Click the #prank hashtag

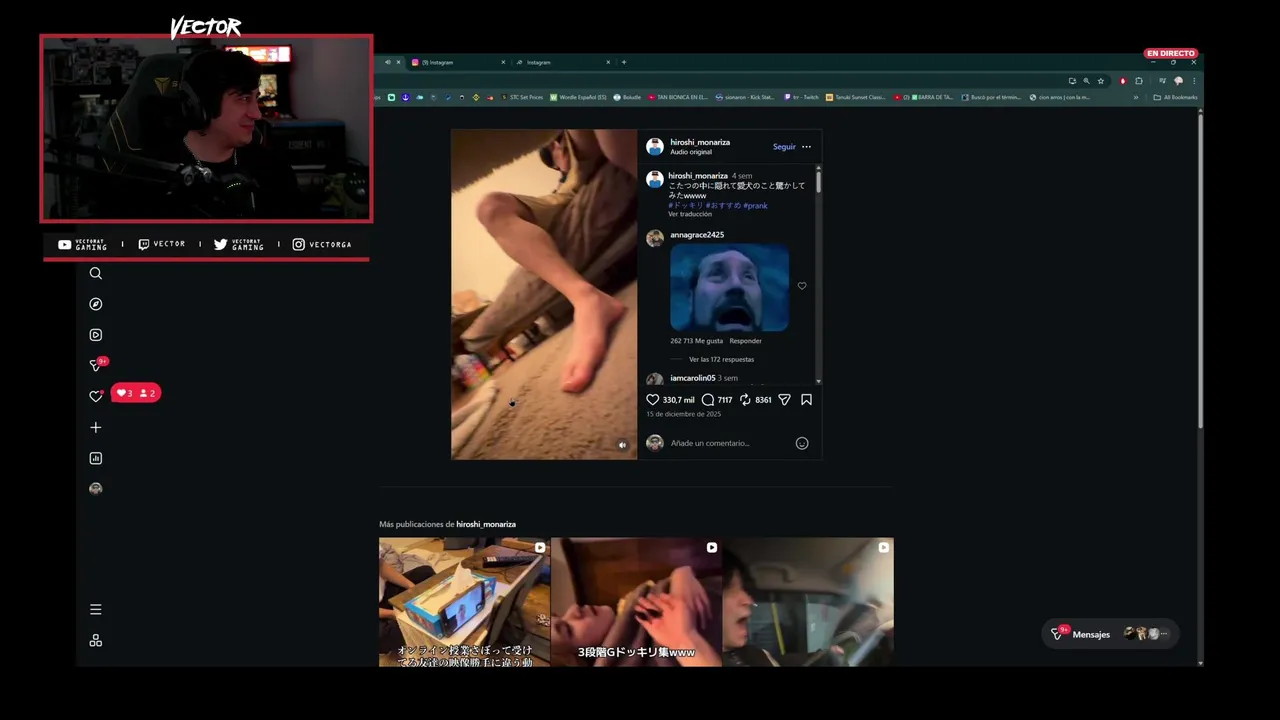[755, 205]
